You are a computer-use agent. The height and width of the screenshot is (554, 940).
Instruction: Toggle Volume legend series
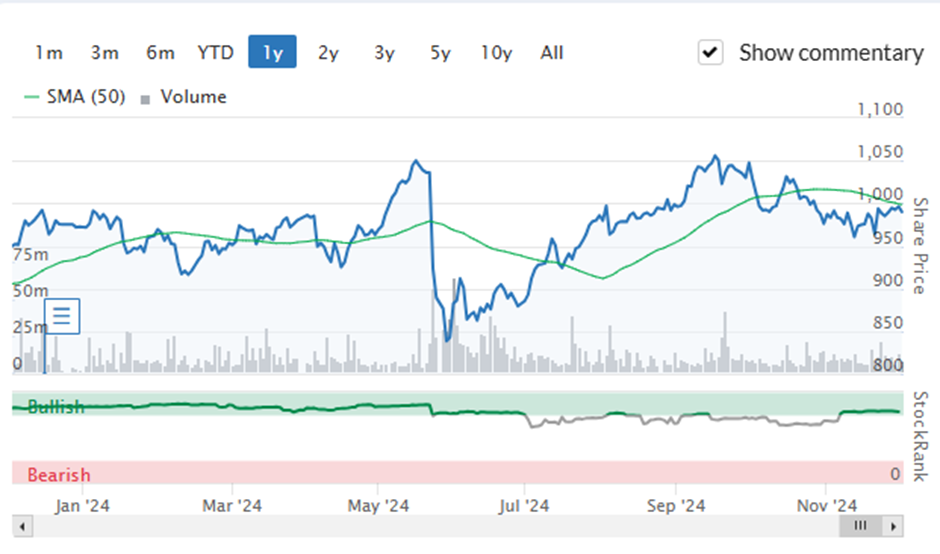pyautogui.click(x=183, y=97)
